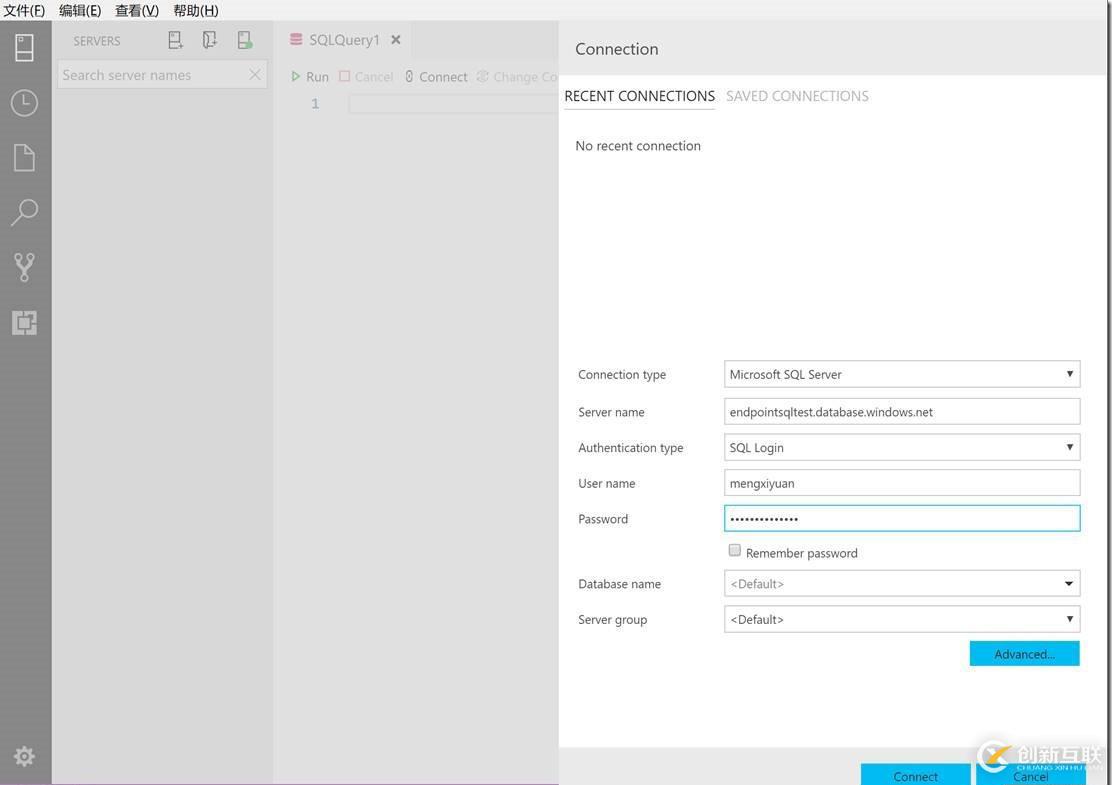Screen dimensions: 1112x785
Task: Toggle the Remember password checkbox
Action: (735, 550)
